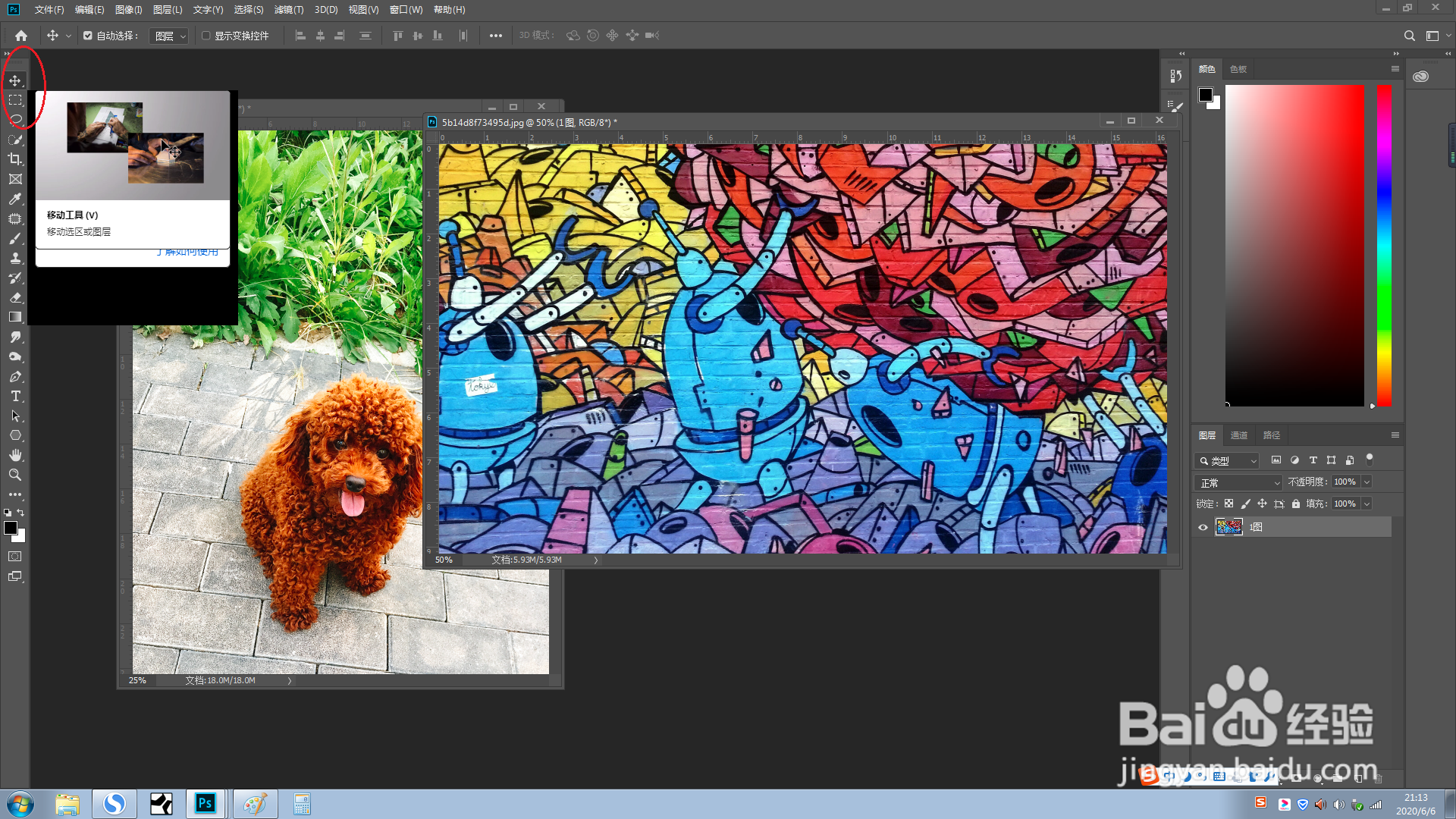Click align horizontal centers icon
The width and height of the screenshot is (1456, 819).
[320, 36]
